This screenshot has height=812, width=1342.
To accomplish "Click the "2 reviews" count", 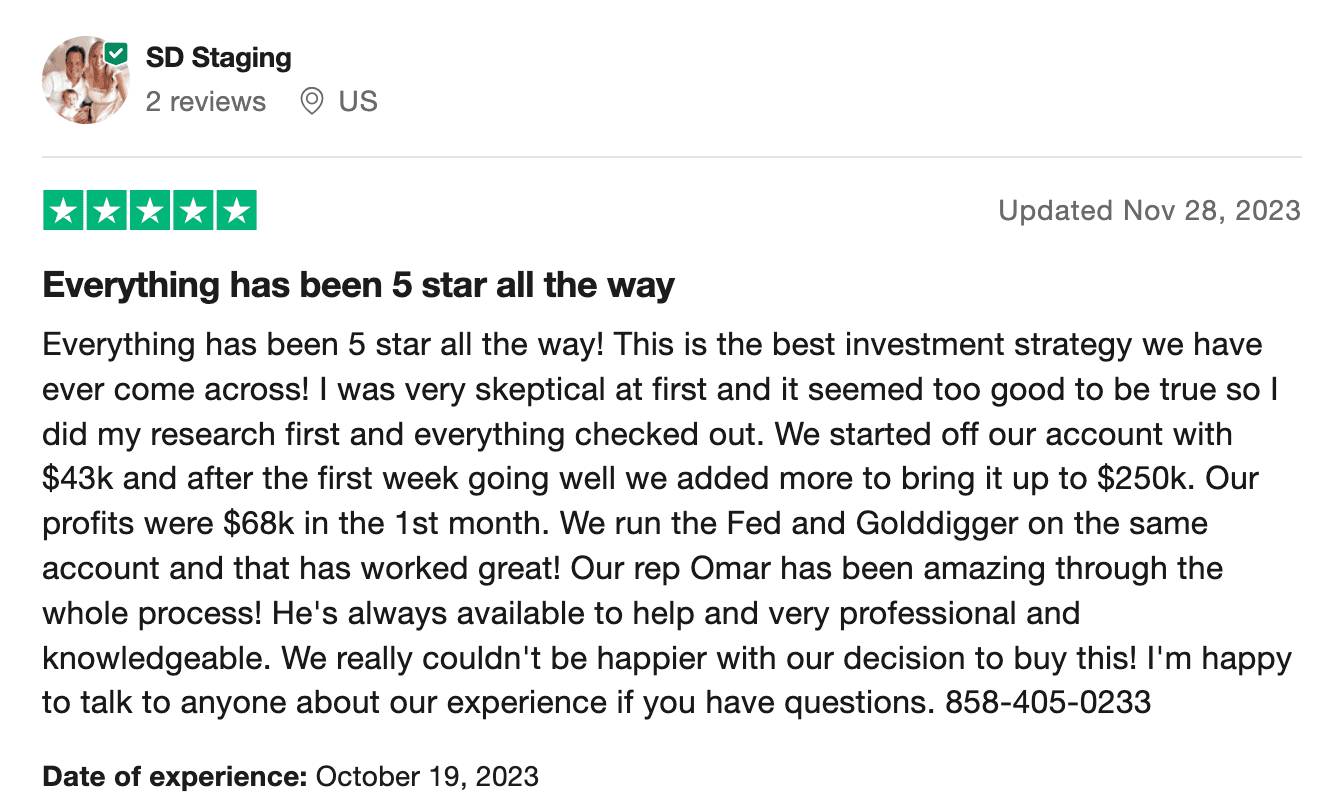I will click(206, 102).
